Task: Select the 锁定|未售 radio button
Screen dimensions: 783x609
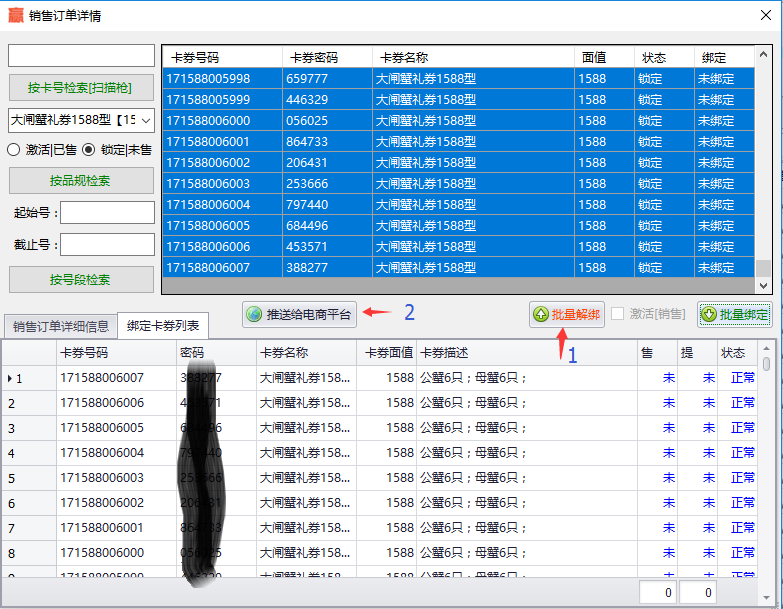Action: [x=88, y=150]
